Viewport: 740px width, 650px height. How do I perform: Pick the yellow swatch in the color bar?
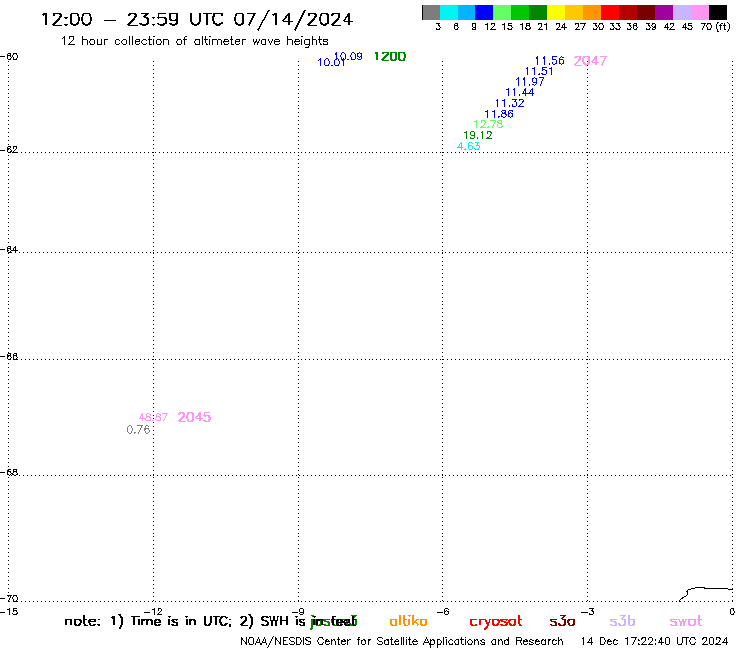(x=555, y=12)
